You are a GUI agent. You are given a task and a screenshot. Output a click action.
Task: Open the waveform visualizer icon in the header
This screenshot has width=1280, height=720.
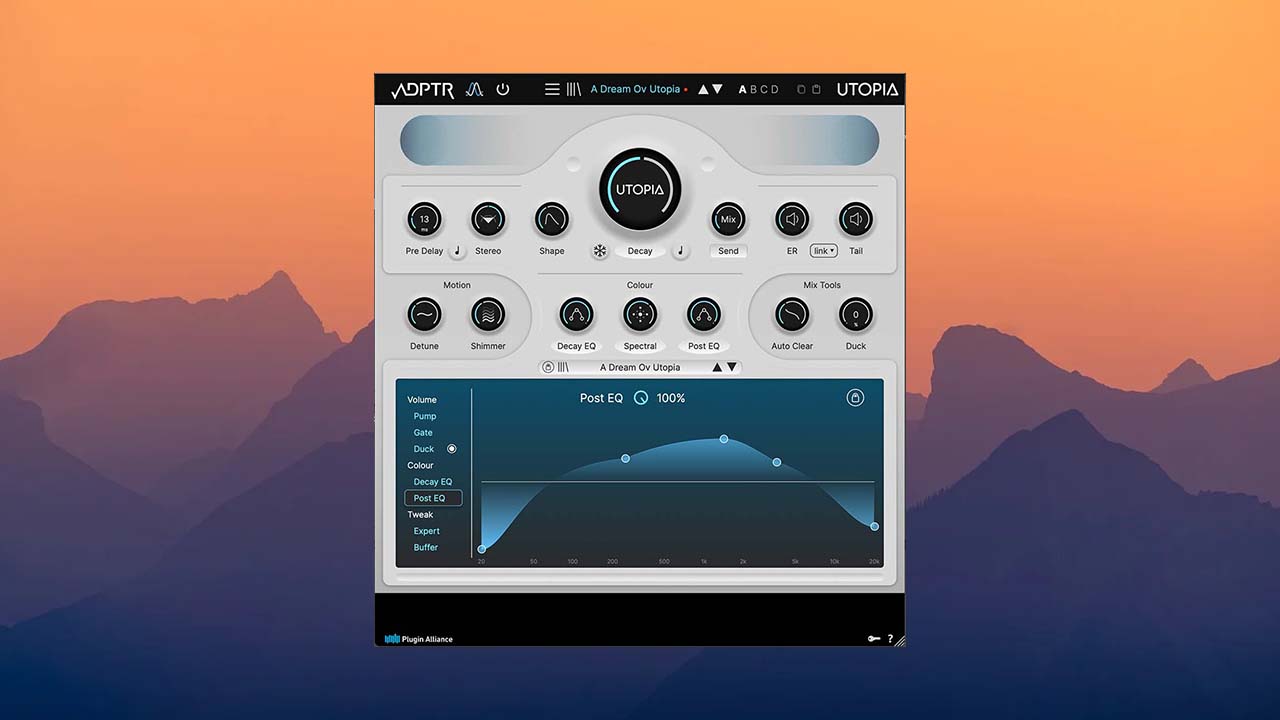[474, 89]
